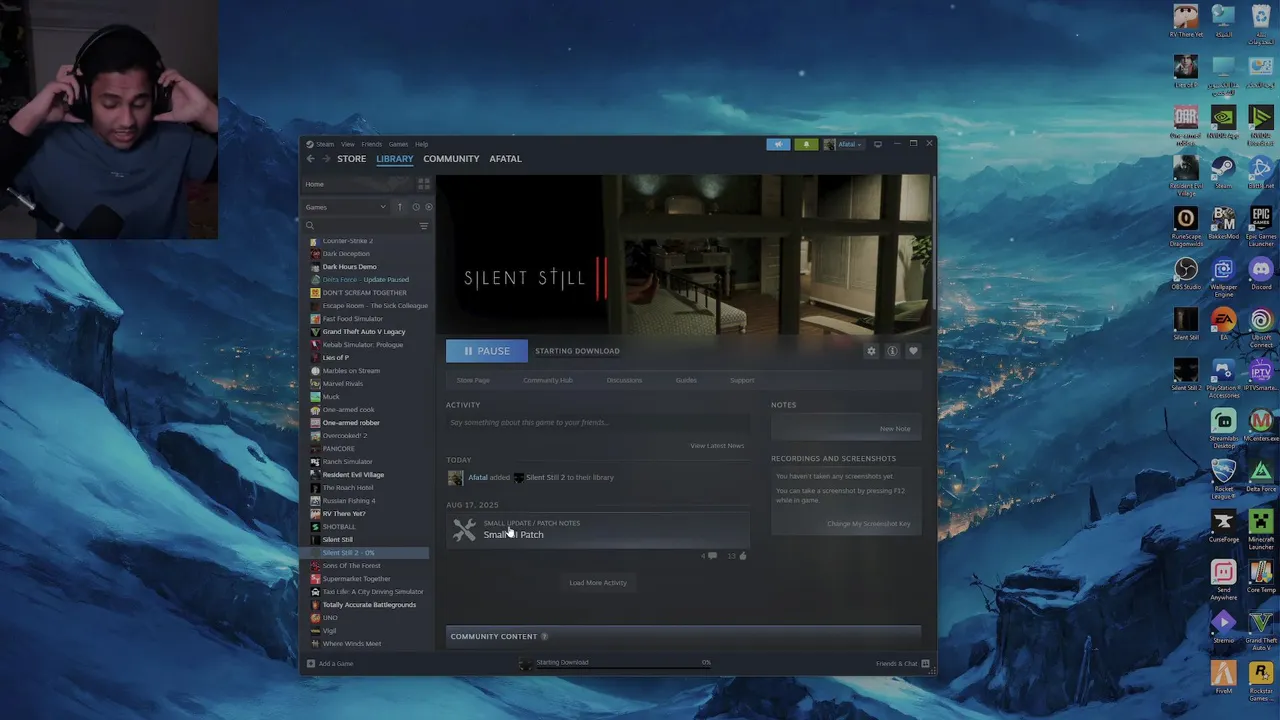The width and height of the screenshot is (1280, 720).
Task: Open the Store Page link
Action: (x=473, y=380)
